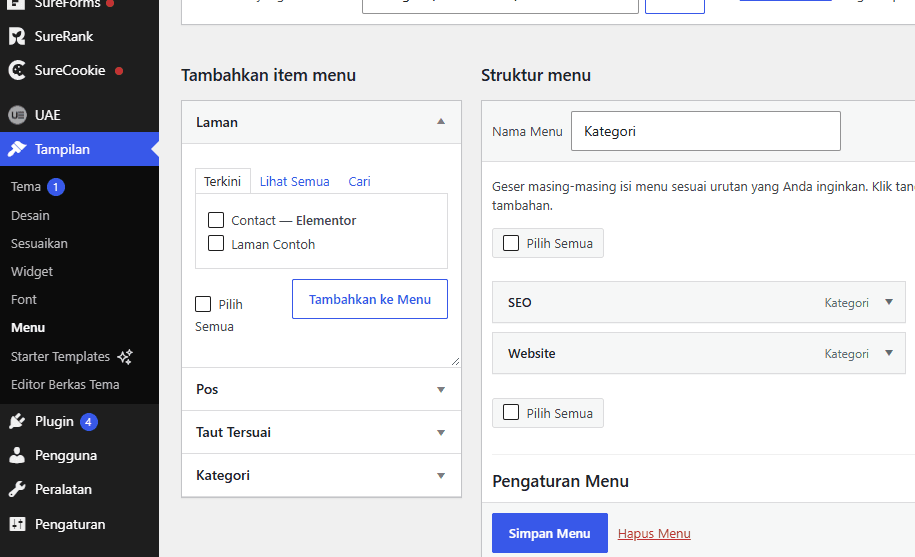Check Pilih Semua in the Laman panel

(x=203, y=304)
